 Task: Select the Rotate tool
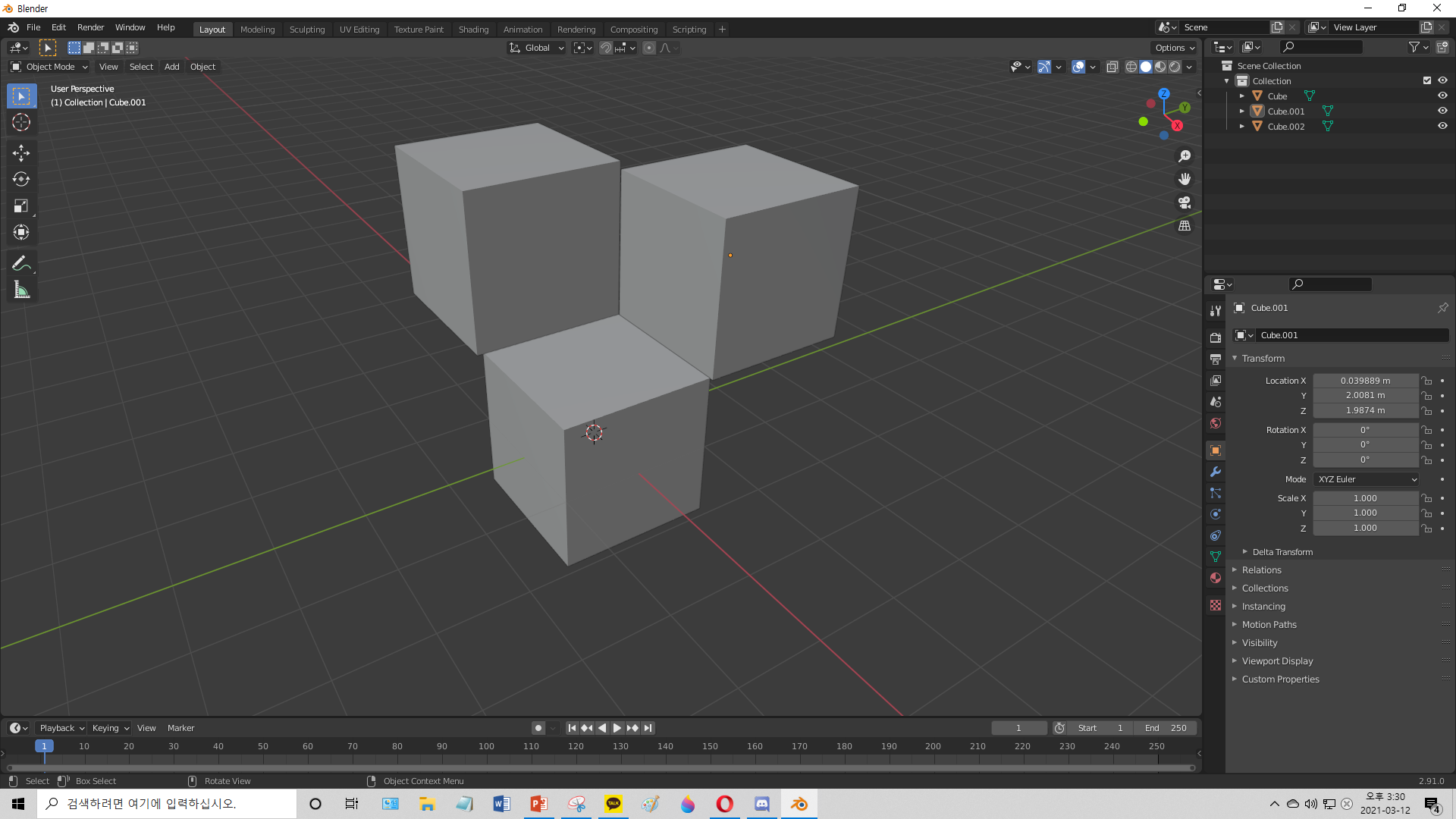(21, 180)
